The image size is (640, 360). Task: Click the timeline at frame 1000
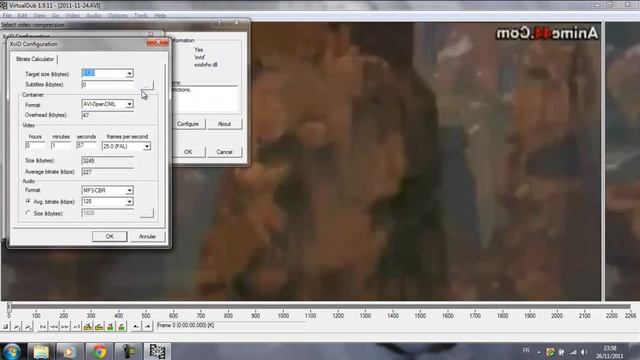[x=283, y=307]
